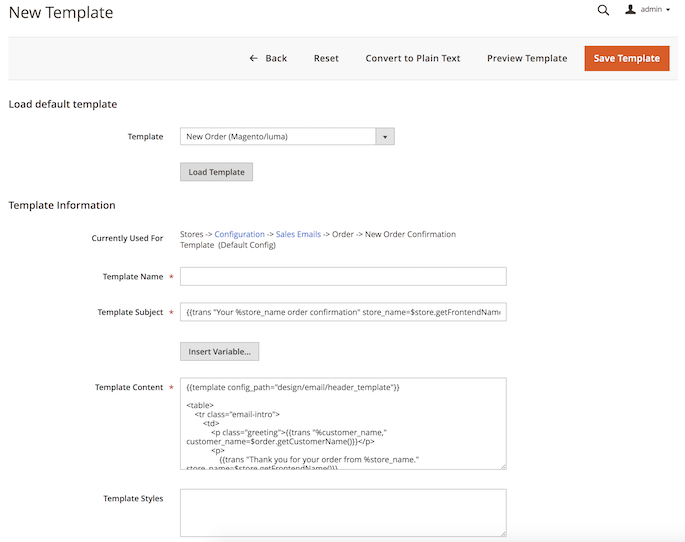Click the Insert Variable button
This screenshot has width=685, height=542.
tap(220, 351)
